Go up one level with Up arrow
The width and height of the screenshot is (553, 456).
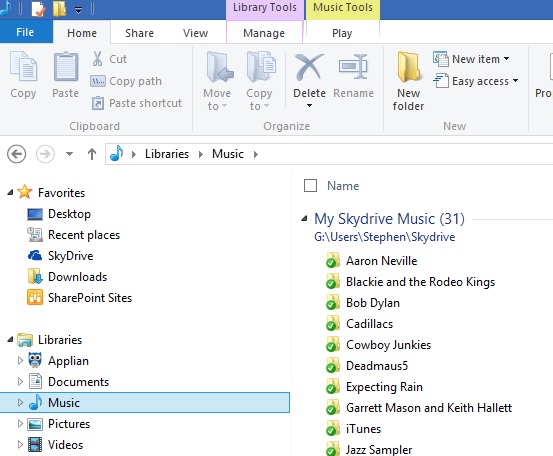pos(92,154)
